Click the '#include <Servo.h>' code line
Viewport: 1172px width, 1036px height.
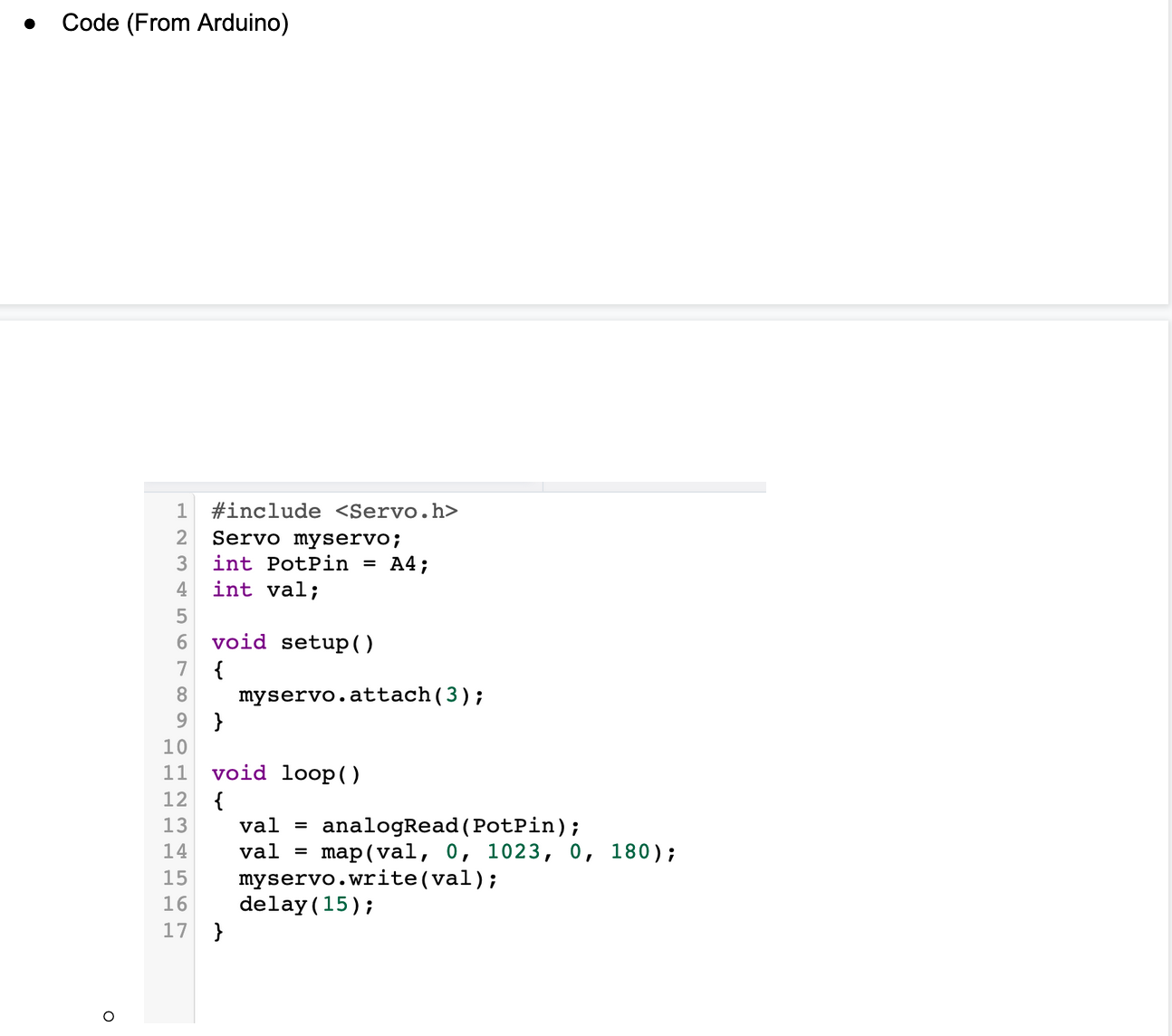point(335,512)
